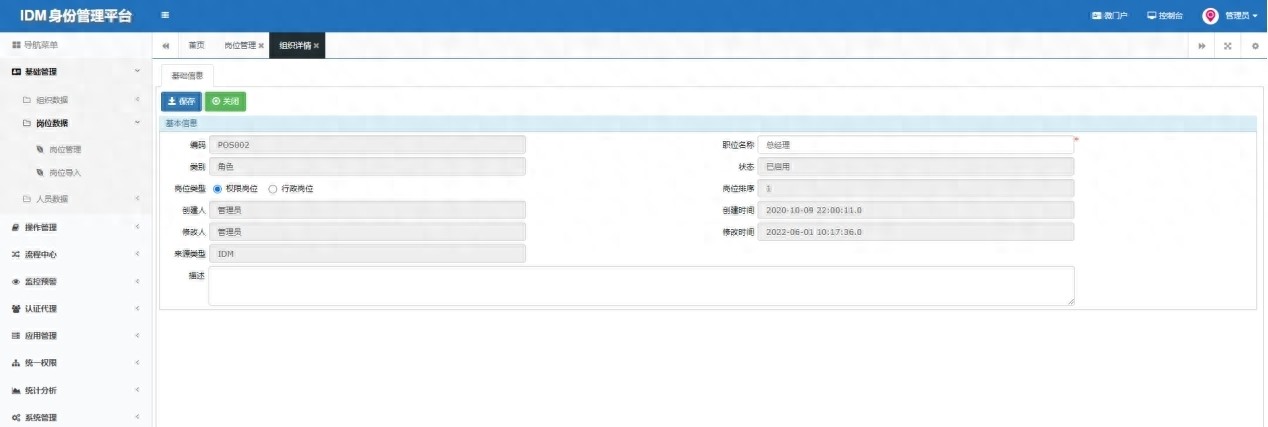Open the 管理员 user dropdown

(x=1241, y=16)
